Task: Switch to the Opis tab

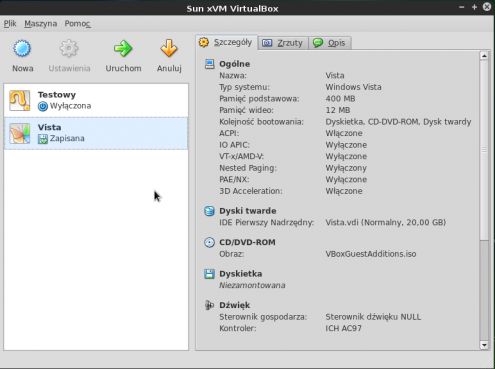Action: point(330,43)
